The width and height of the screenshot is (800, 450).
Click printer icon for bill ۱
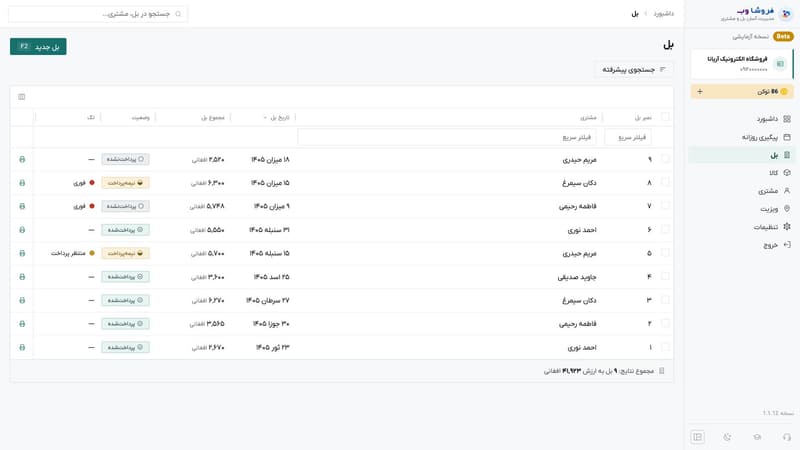pos(22,347)
